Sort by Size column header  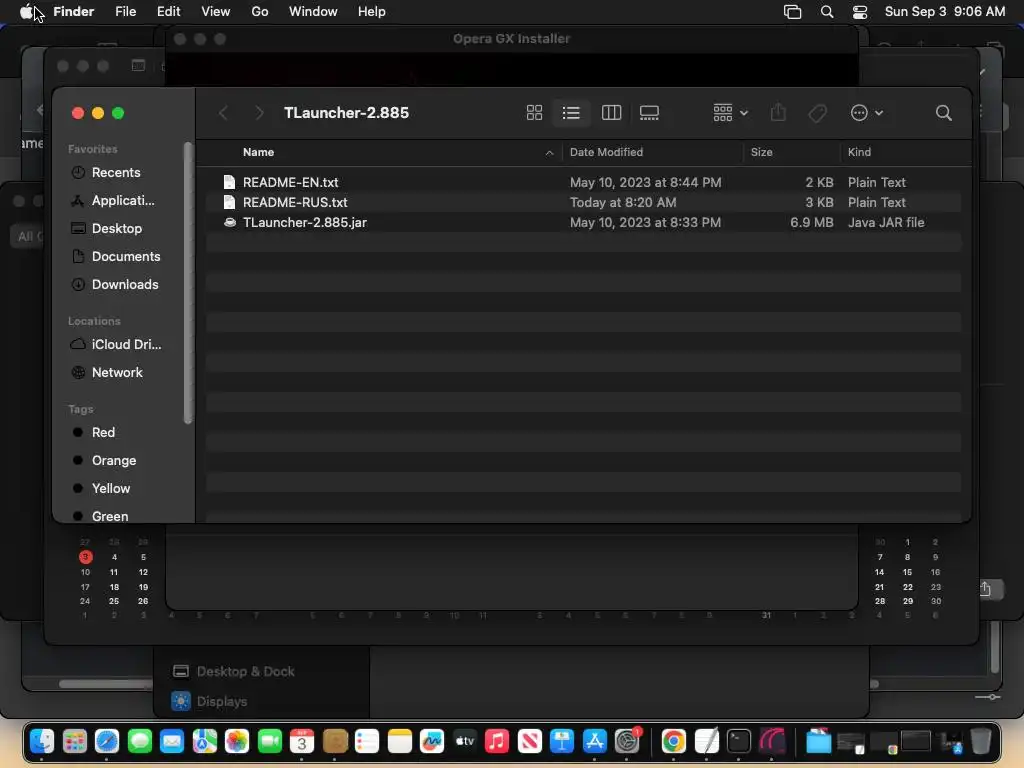pyautogui.click(x=761, y=152)
